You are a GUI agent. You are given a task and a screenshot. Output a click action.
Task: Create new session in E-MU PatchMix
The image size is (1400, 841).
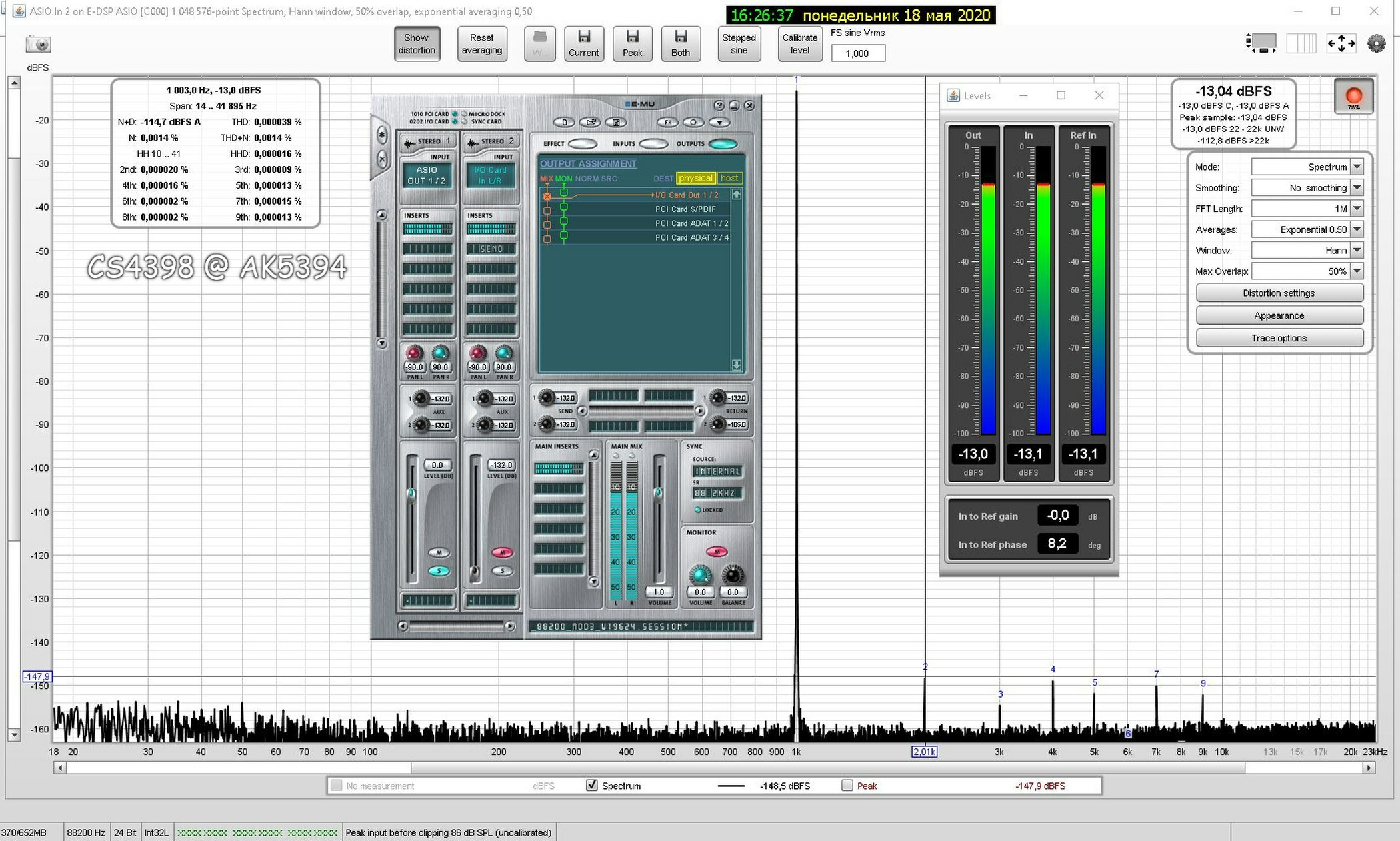point(564,123)
